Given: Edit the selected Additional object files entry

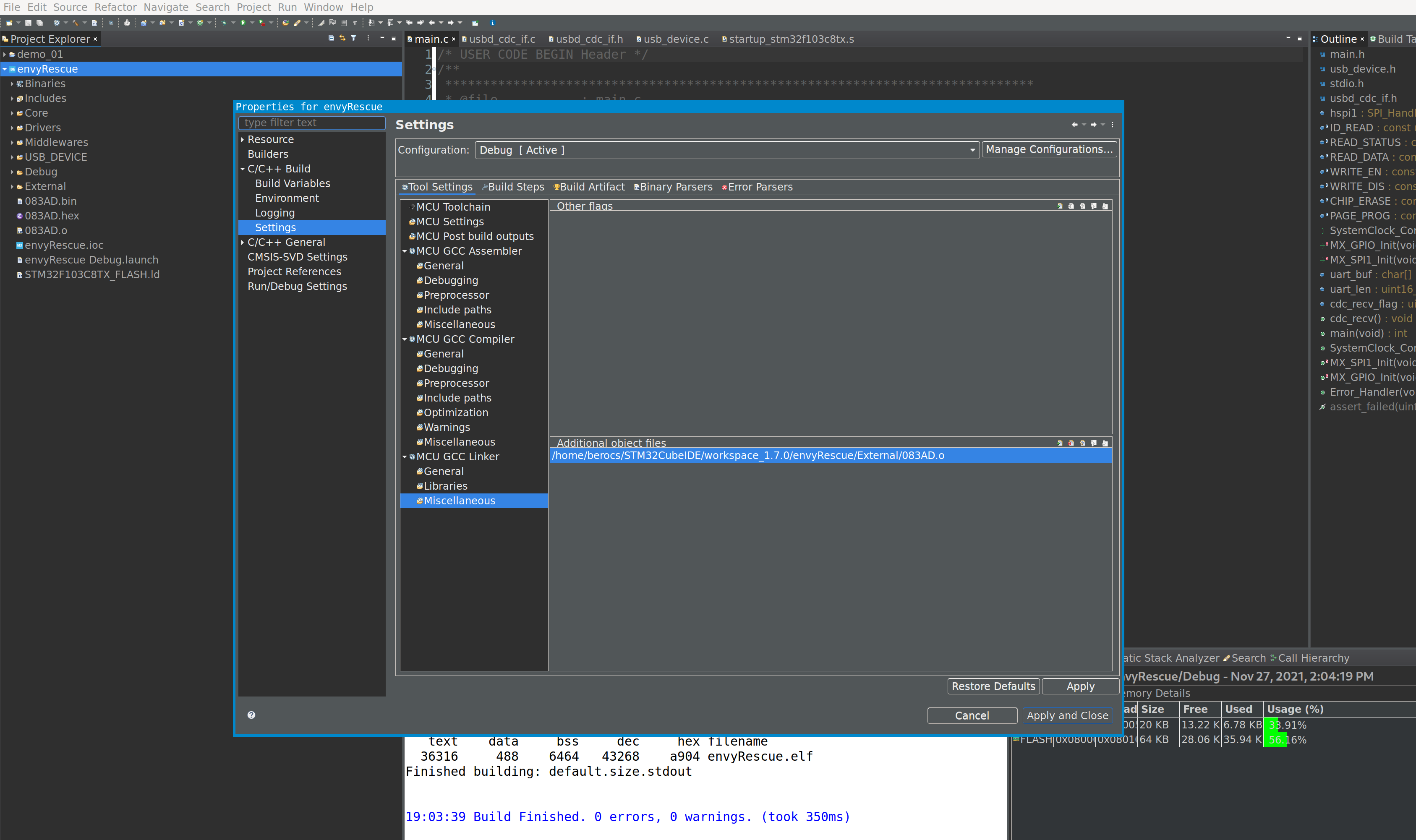Looking at the screenshot, I should coord(1082,443).
